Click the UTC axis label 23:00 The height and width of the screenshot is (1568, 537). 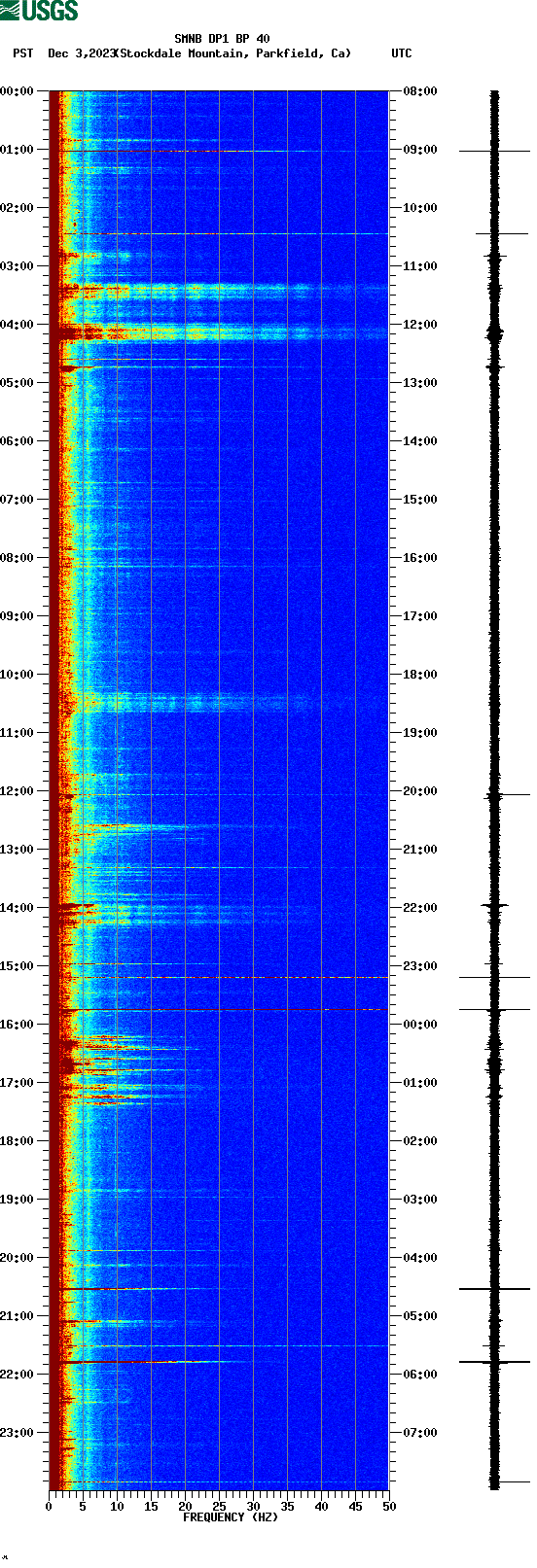(x=419, y=966)
